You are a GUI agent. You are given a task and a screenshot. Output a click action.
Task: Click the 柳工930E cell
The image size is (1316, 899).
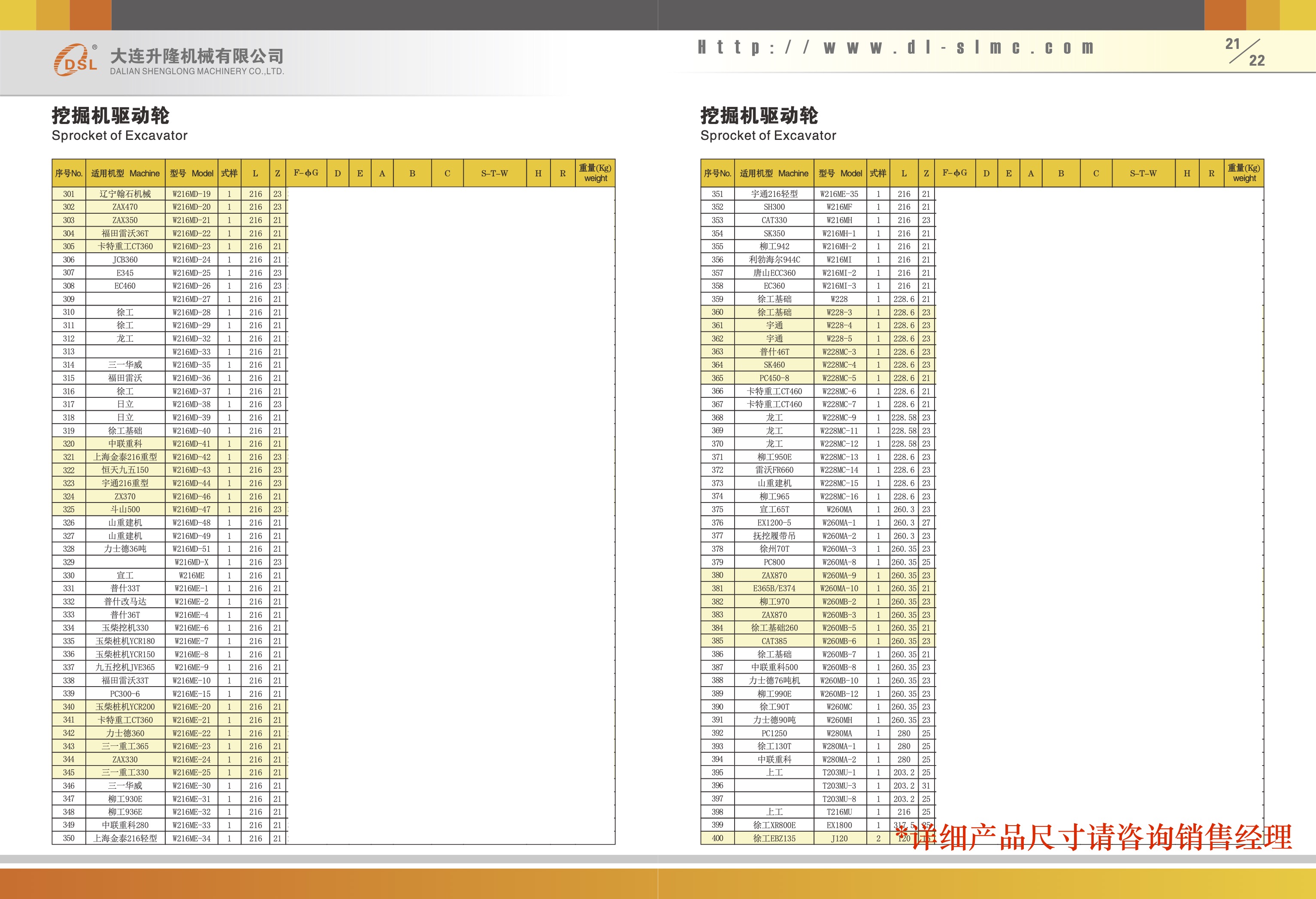[x=125, y=799]
